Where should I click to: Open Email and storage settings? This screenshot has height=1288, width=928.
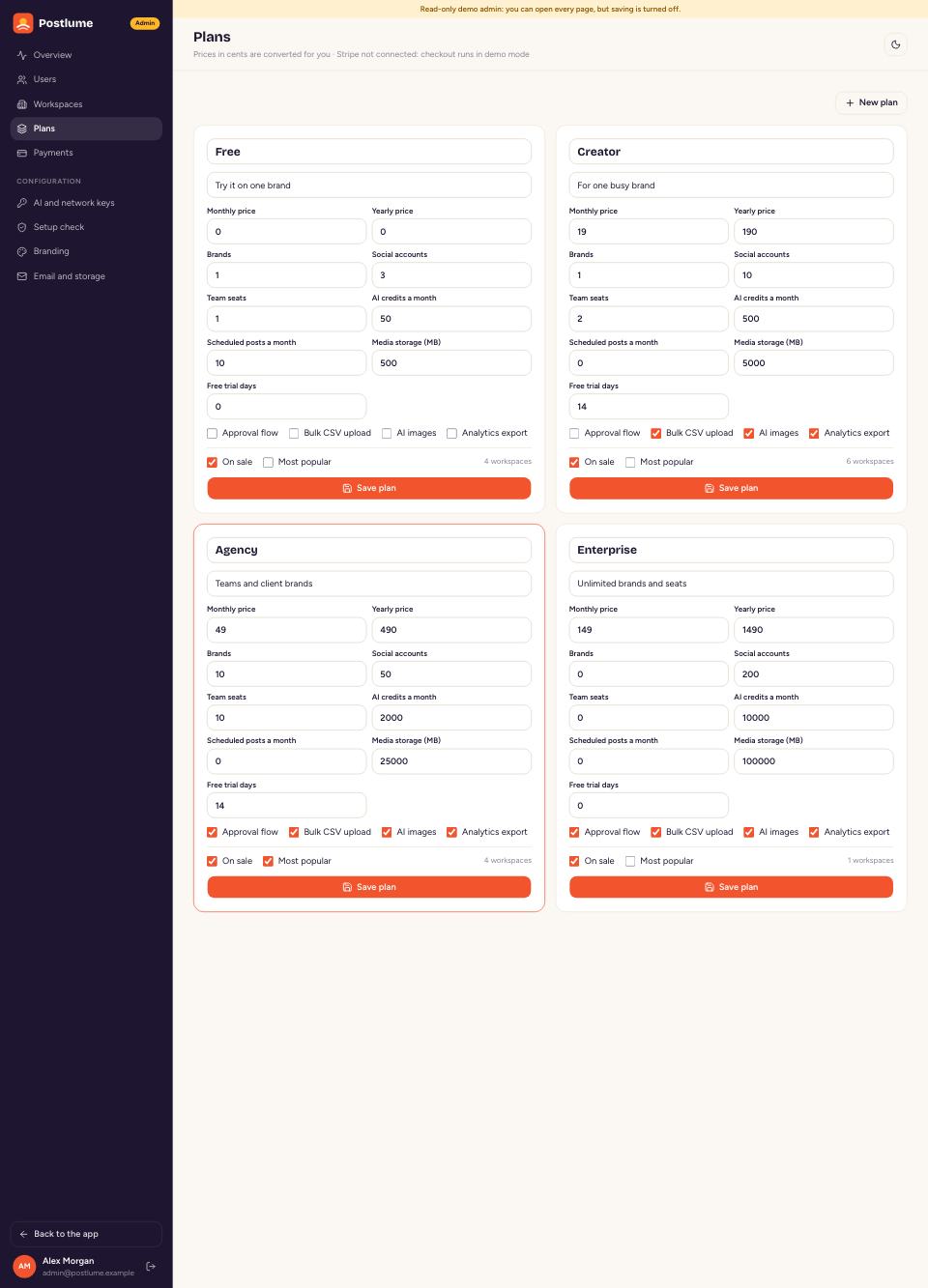tap(86, 276)
